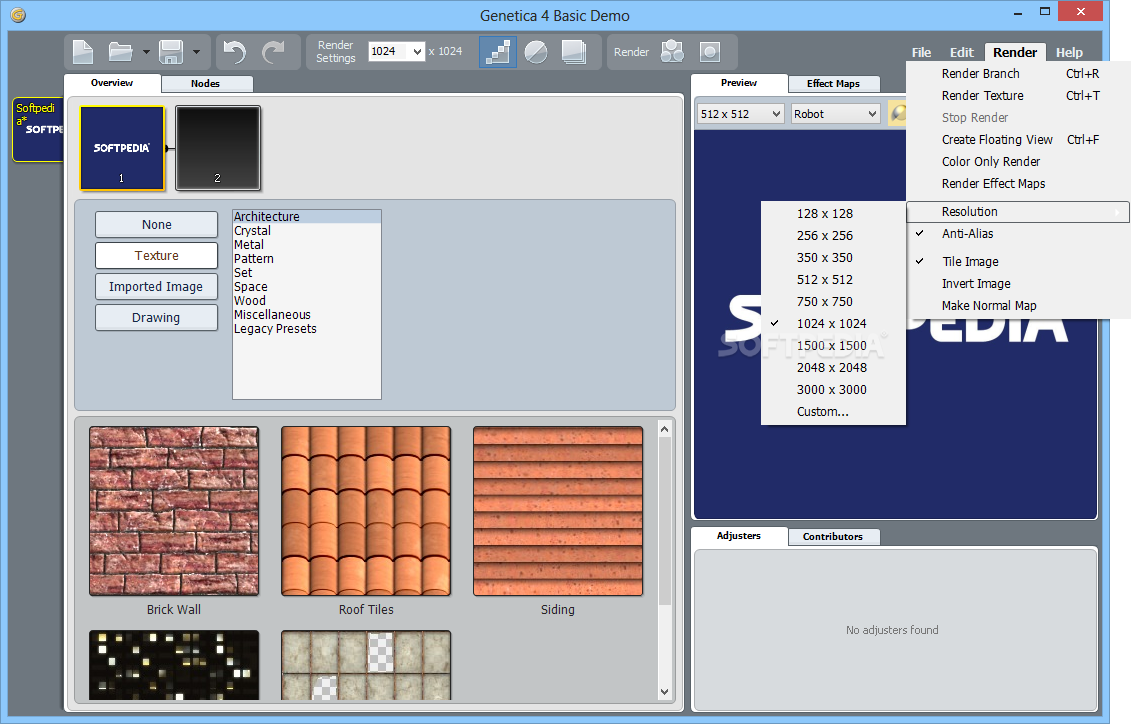Image resolution: width=1131 pixels, height=724 pixels.
Task: Switch to the Effect Maps tab
Action: pos(833,84)
